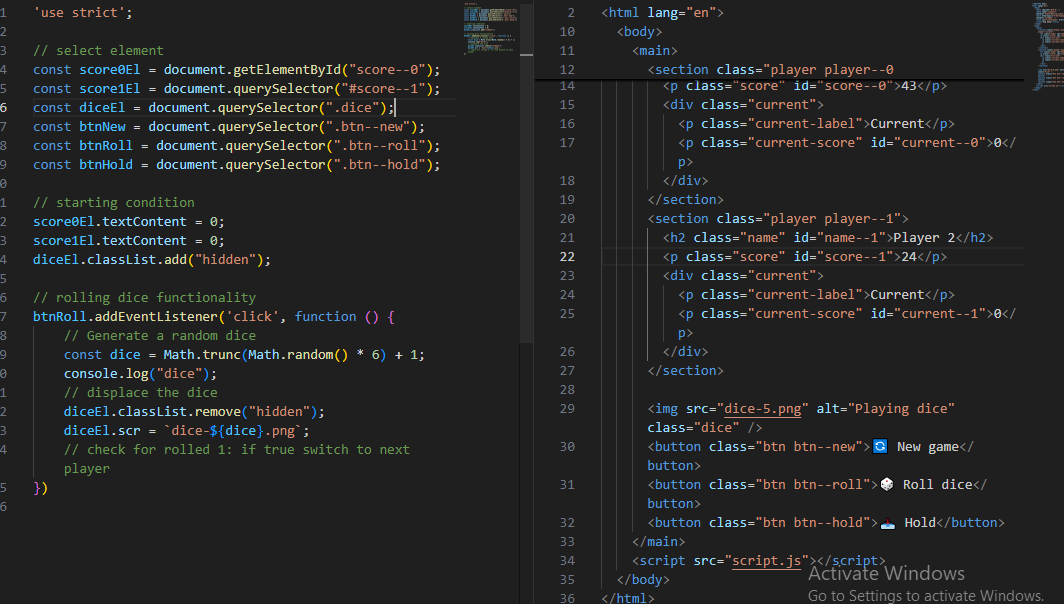Click line number 22 in HTML gutter
This screenshot has height=604, width=1064.
[x=567, y=257]
